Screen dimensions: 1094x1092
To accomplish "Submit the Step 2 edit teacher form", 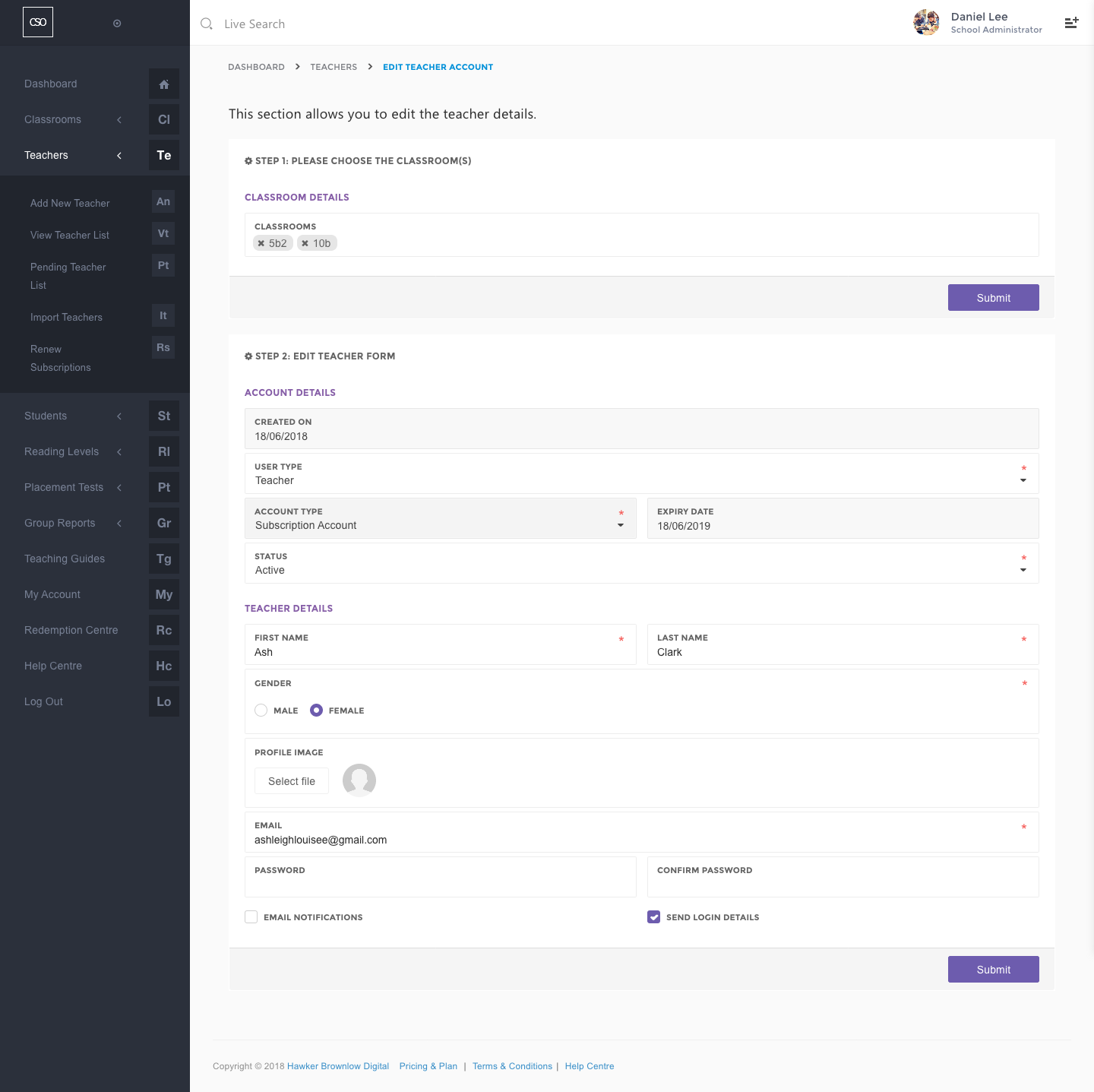I will click(993, 970).
